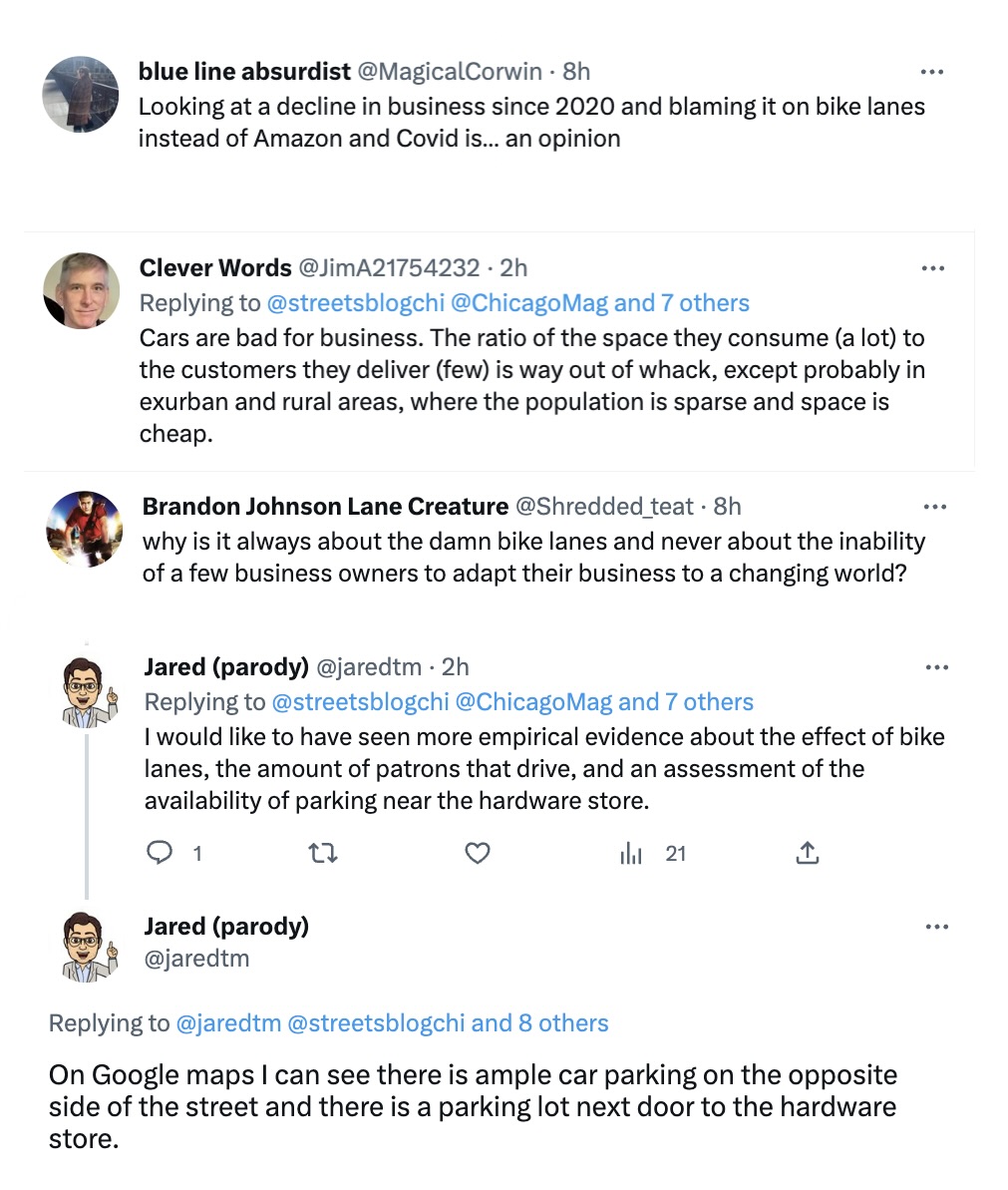
Task: Open more options on Clever Words' tweet
Action: pyautogui.click(x=933, y=268)
